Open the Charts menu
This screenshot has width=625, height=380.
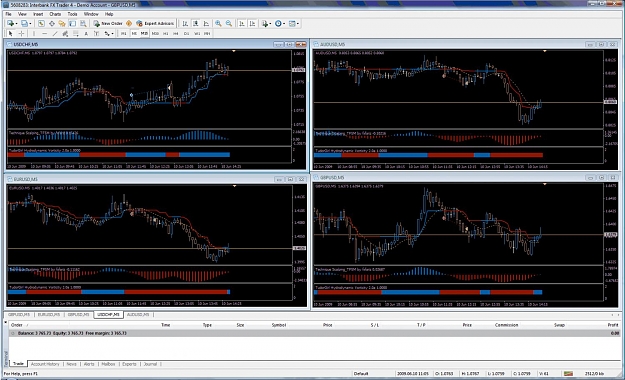click(x=55, y=14)
